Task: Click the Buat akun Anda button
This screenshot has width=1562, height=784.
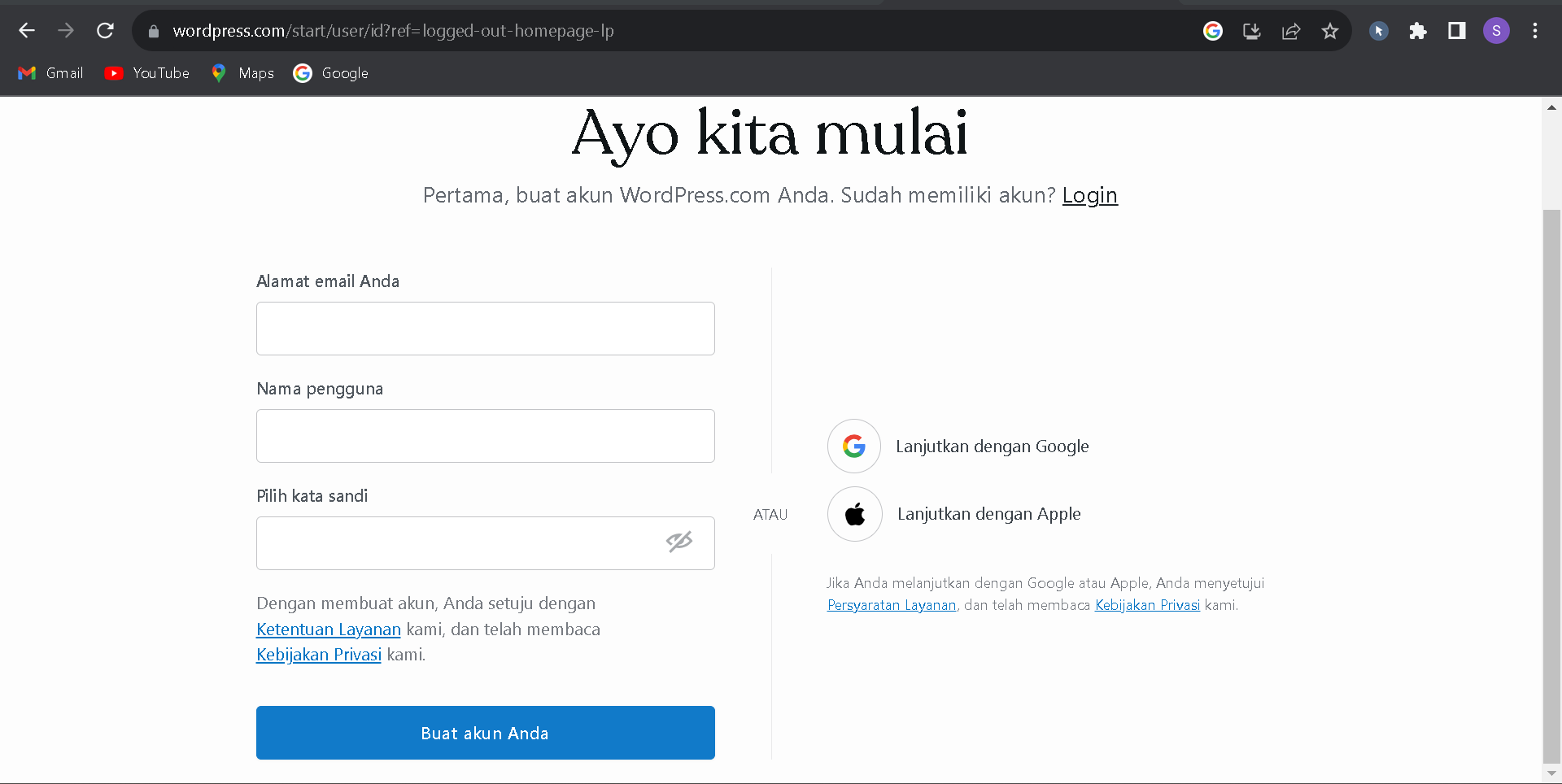Action: point(486,733)
